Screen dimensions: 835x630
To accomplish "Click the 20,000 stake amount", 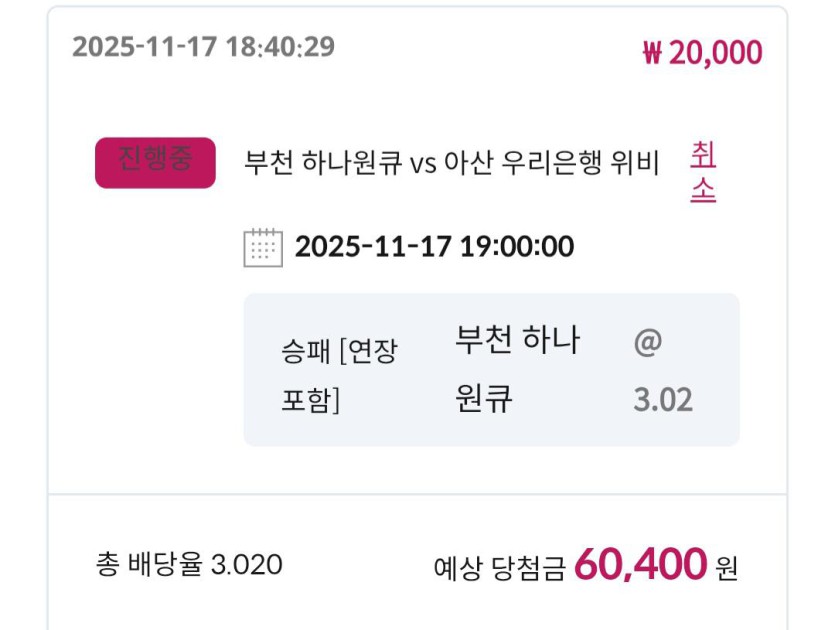I will pyautogui.click(x=715, y=52).
